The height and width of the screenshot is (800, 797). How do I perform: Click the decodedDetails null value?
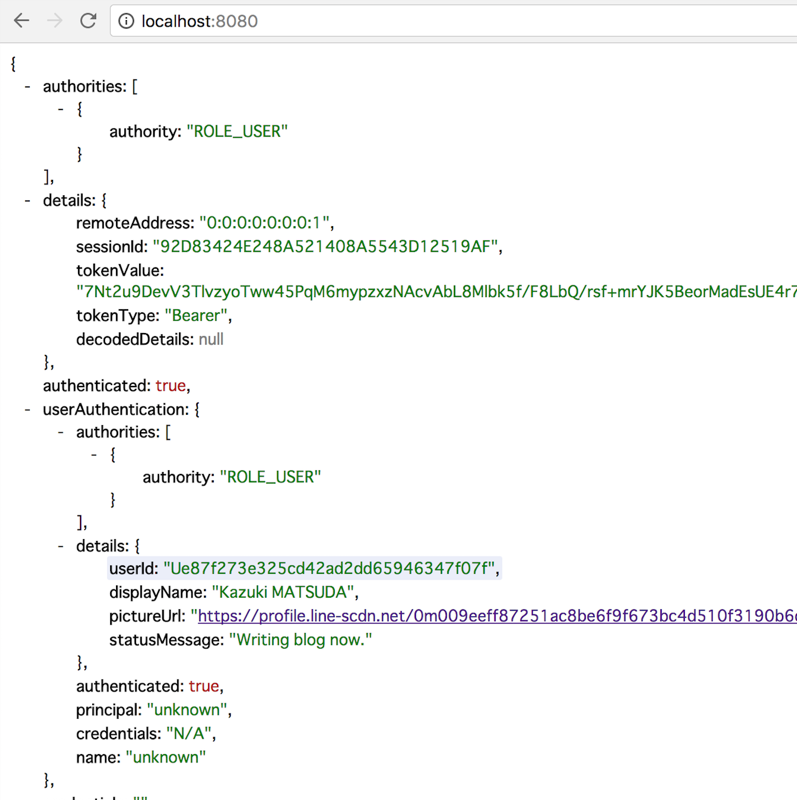click(211, 339)
